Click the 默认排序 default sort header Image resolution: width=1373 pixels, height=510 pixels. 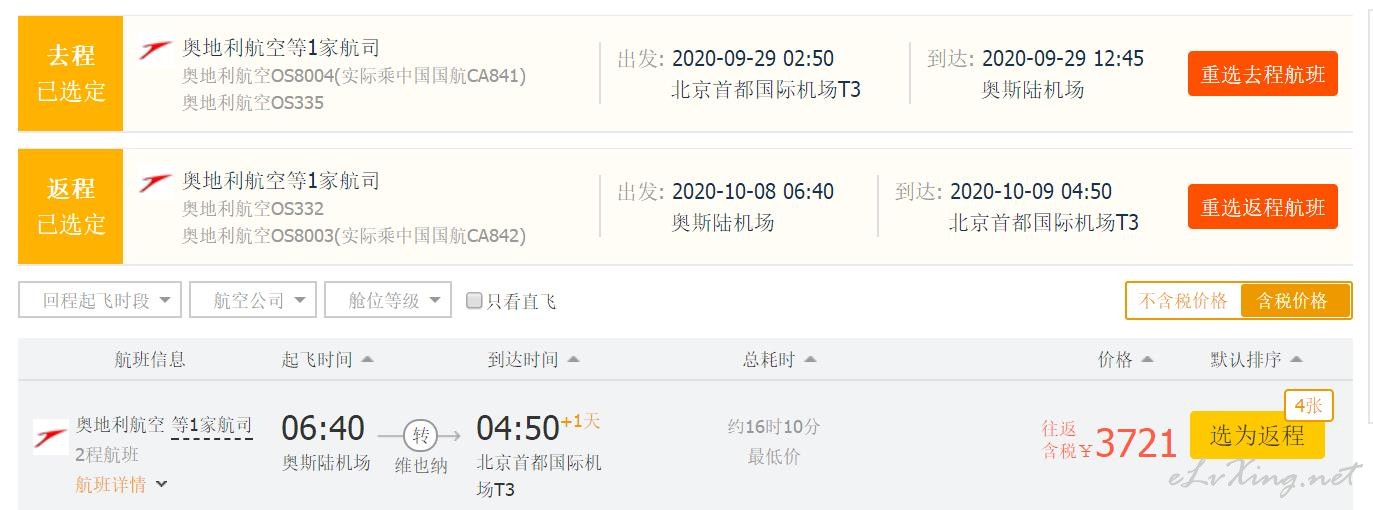pos(1257,360)
